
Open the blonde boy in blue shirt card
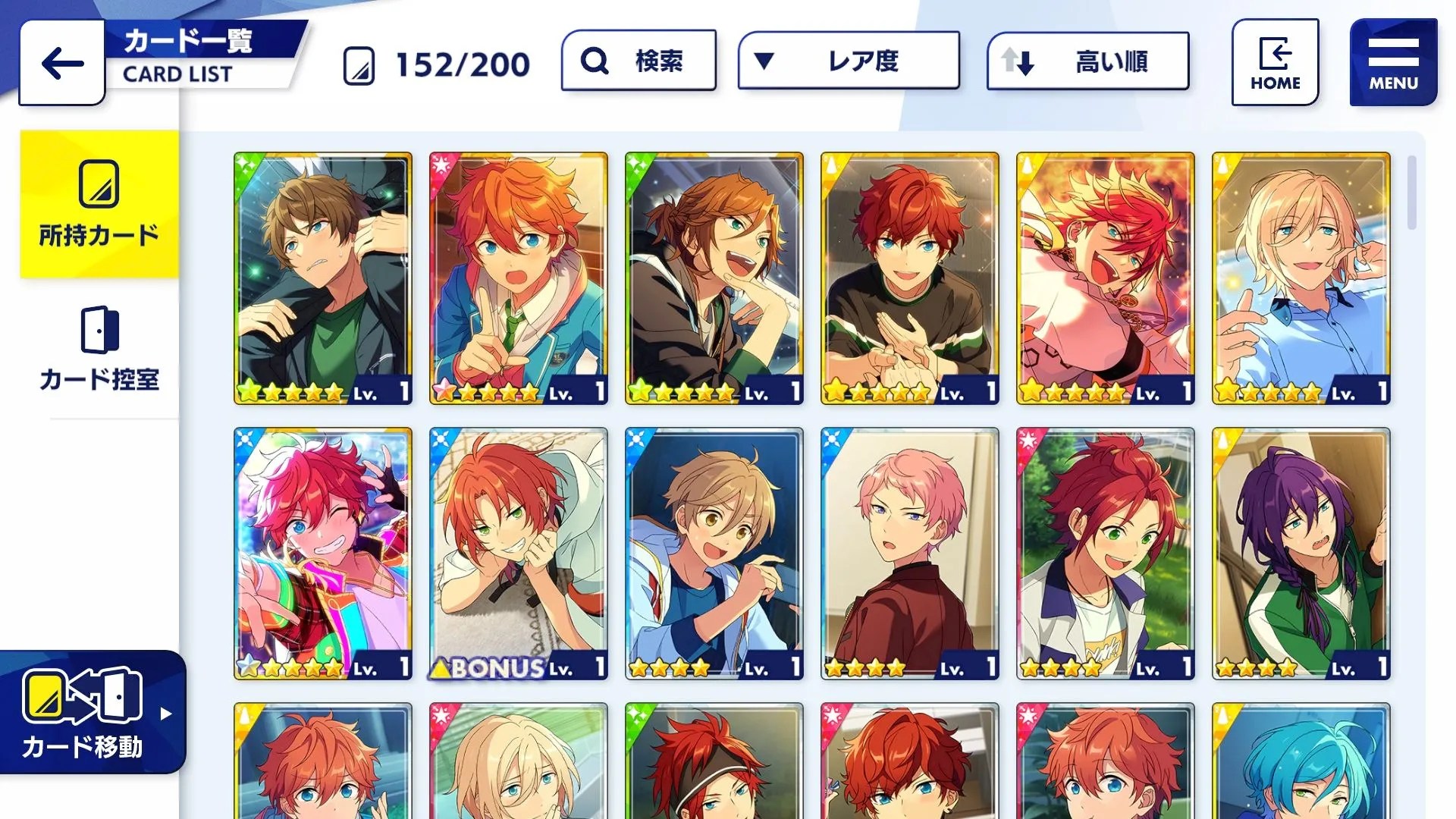point(1301,278)
